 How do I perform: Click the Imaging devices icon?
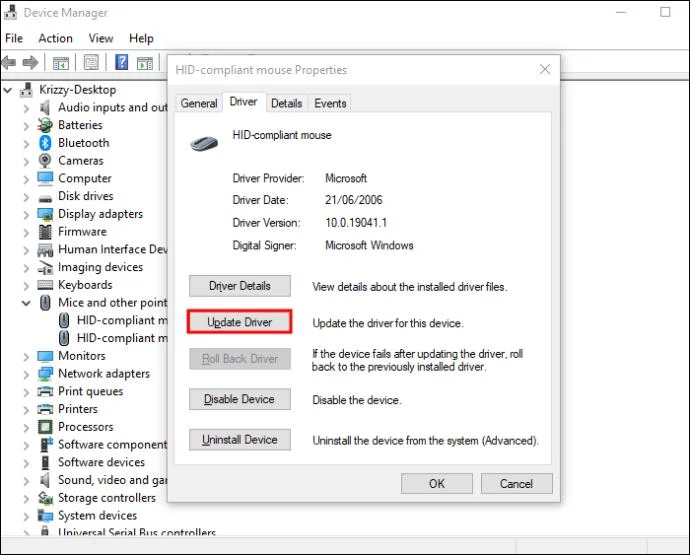(x=45, y=267)
